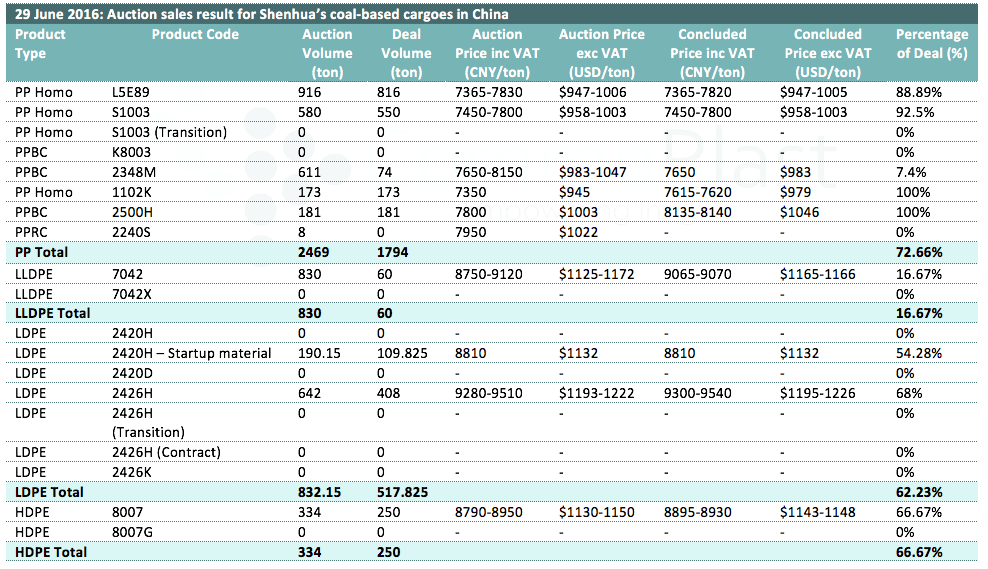Click the 2426H (Contract) product code
The image size is (988, 569).
[166, 452]
